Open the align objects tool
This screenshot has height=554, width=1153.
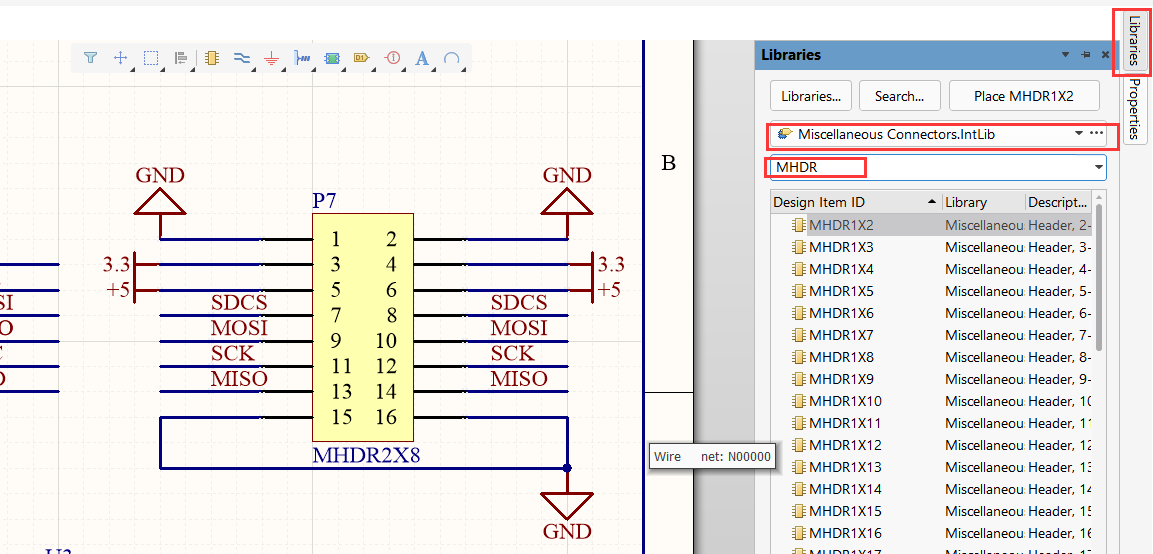pyautogui.click(x=181, y=57)
